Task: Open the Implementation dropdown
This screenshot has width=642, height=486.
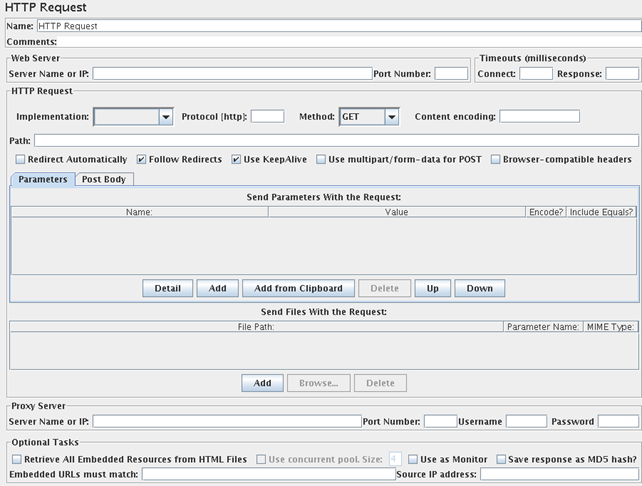Action: (165, 117)
